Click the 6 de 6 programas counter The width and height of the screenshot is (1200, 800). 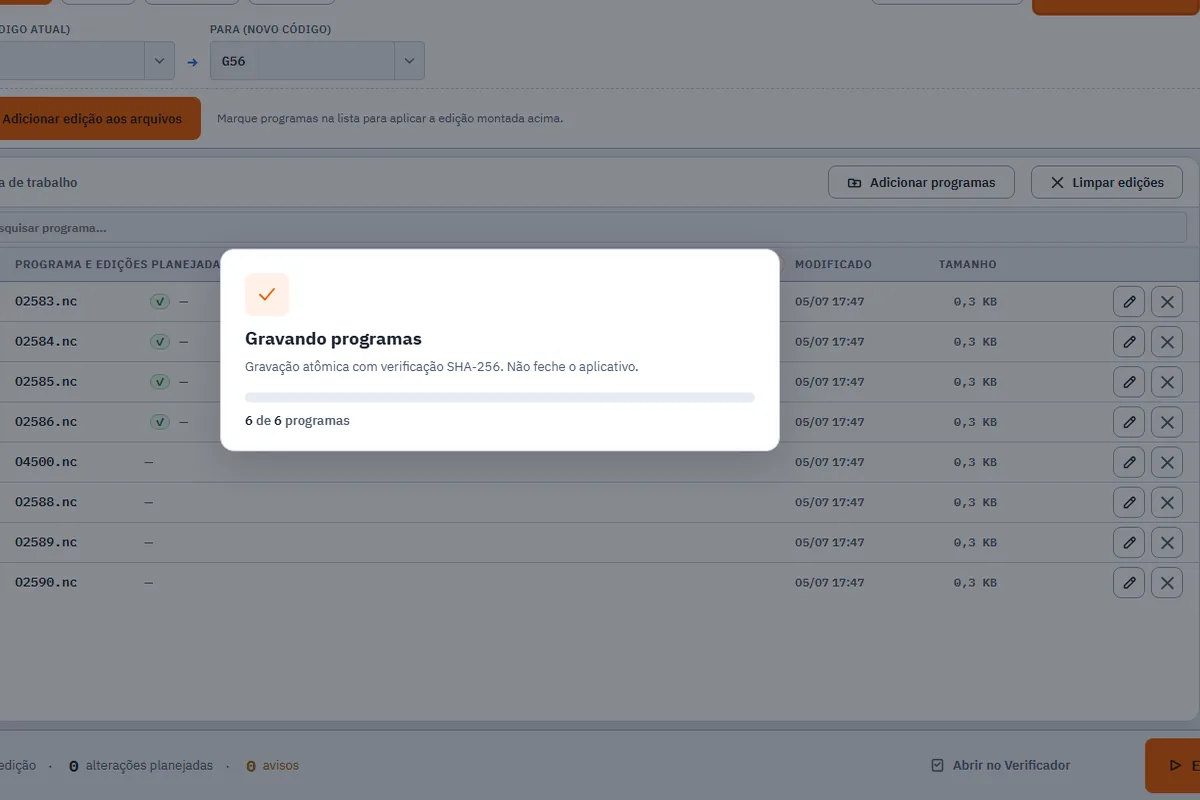click(x=297, y=421)
